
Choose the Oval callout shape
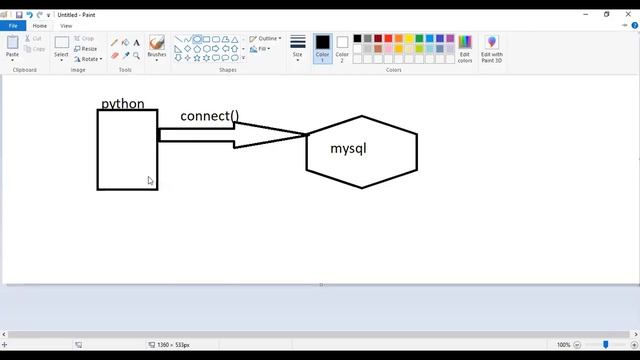[x=225, y=58]
